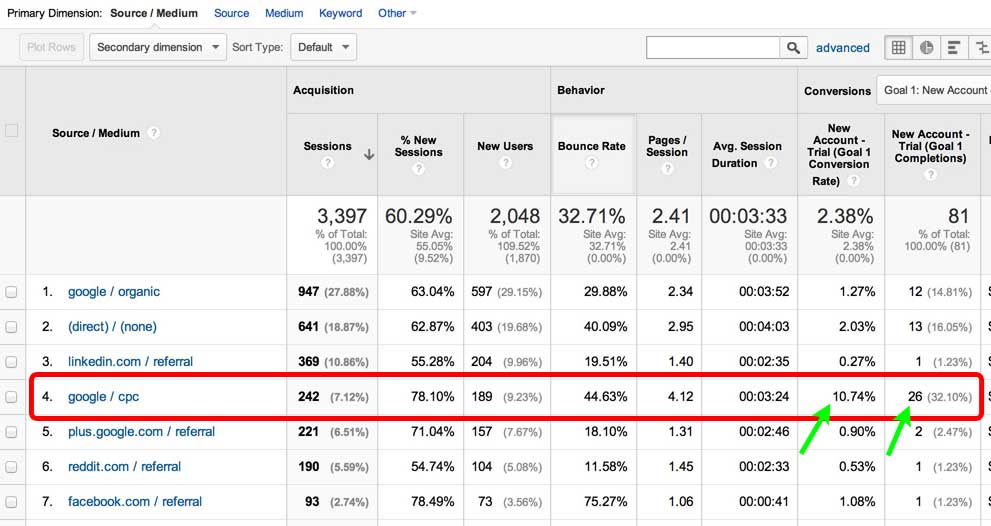Switch to pie chart percentage view
Viewport: 991px width, 526px height.
tap(926, 47)
